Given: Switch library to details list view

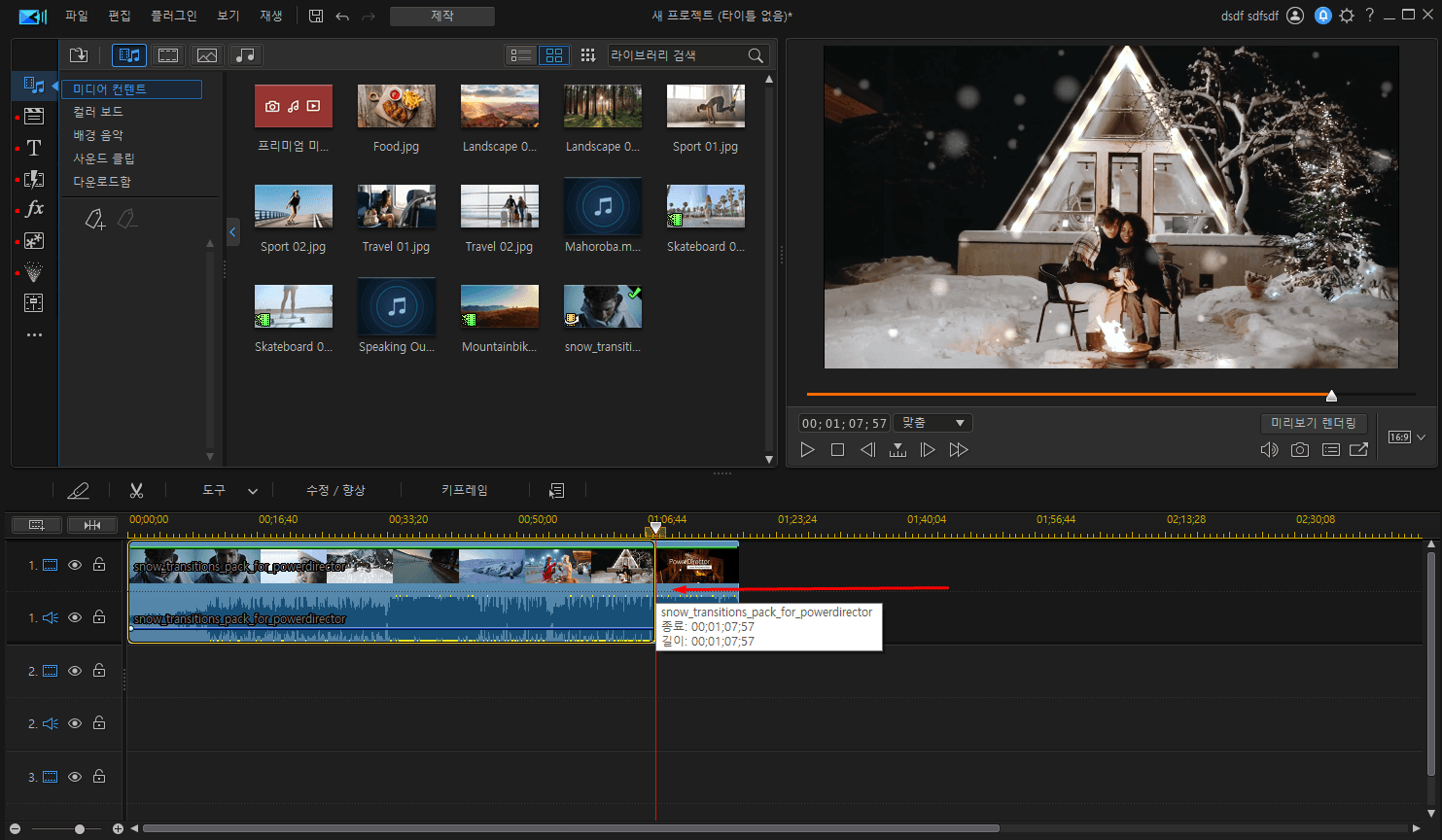Looking at the screenshot, I should click(x=521, y=55).
